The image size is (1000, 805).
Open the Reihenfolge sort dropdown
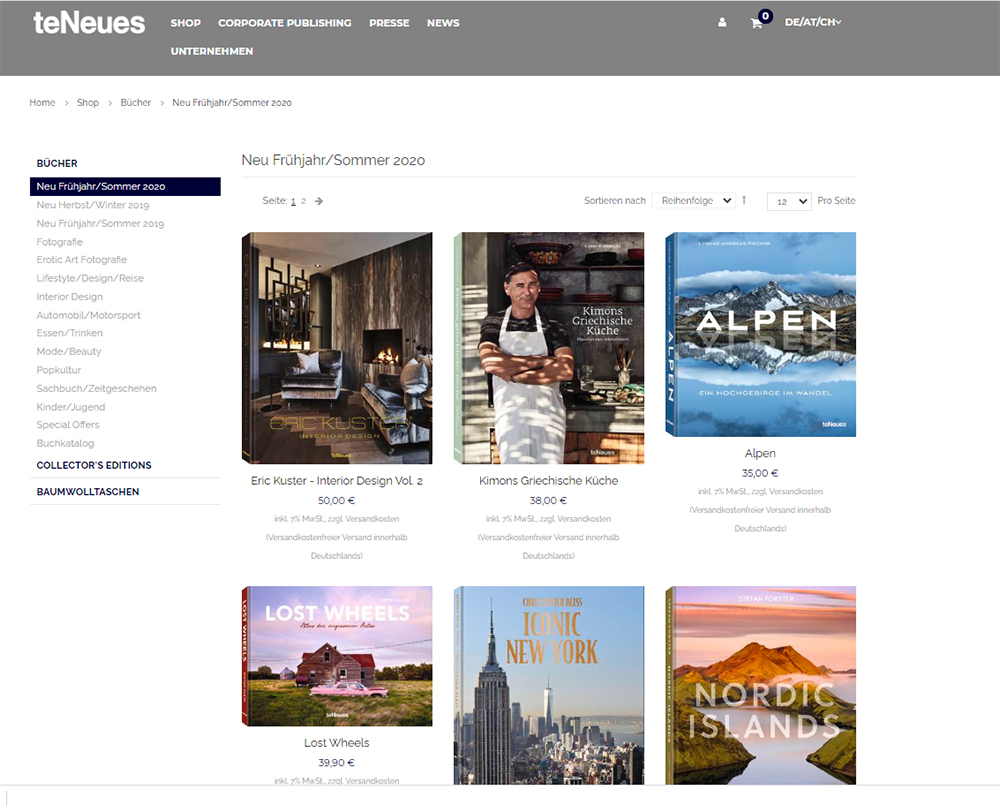(x=693, y=201)
